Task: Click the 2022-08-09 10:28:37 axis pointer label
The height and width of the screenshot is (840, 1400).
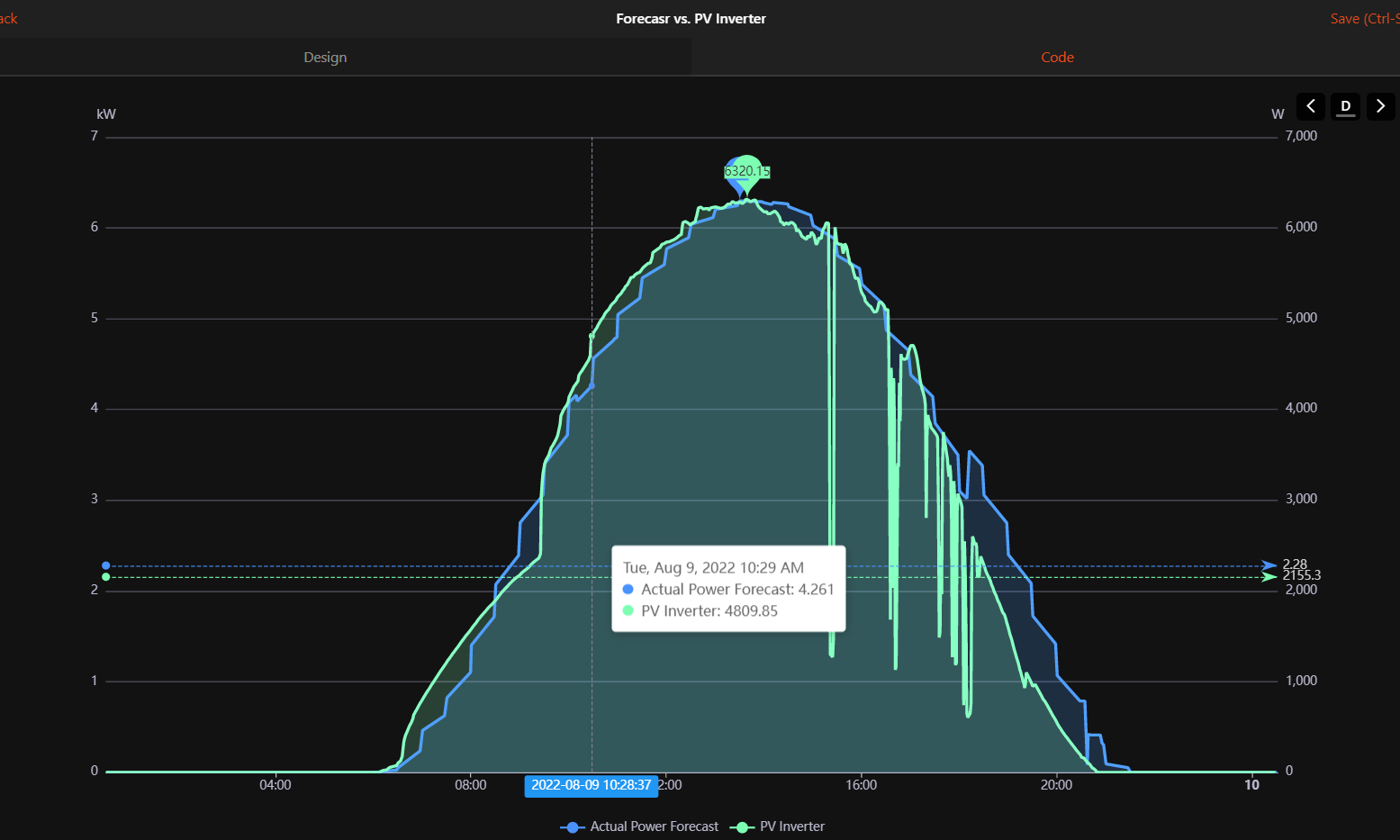Action: tap(591, 785)
